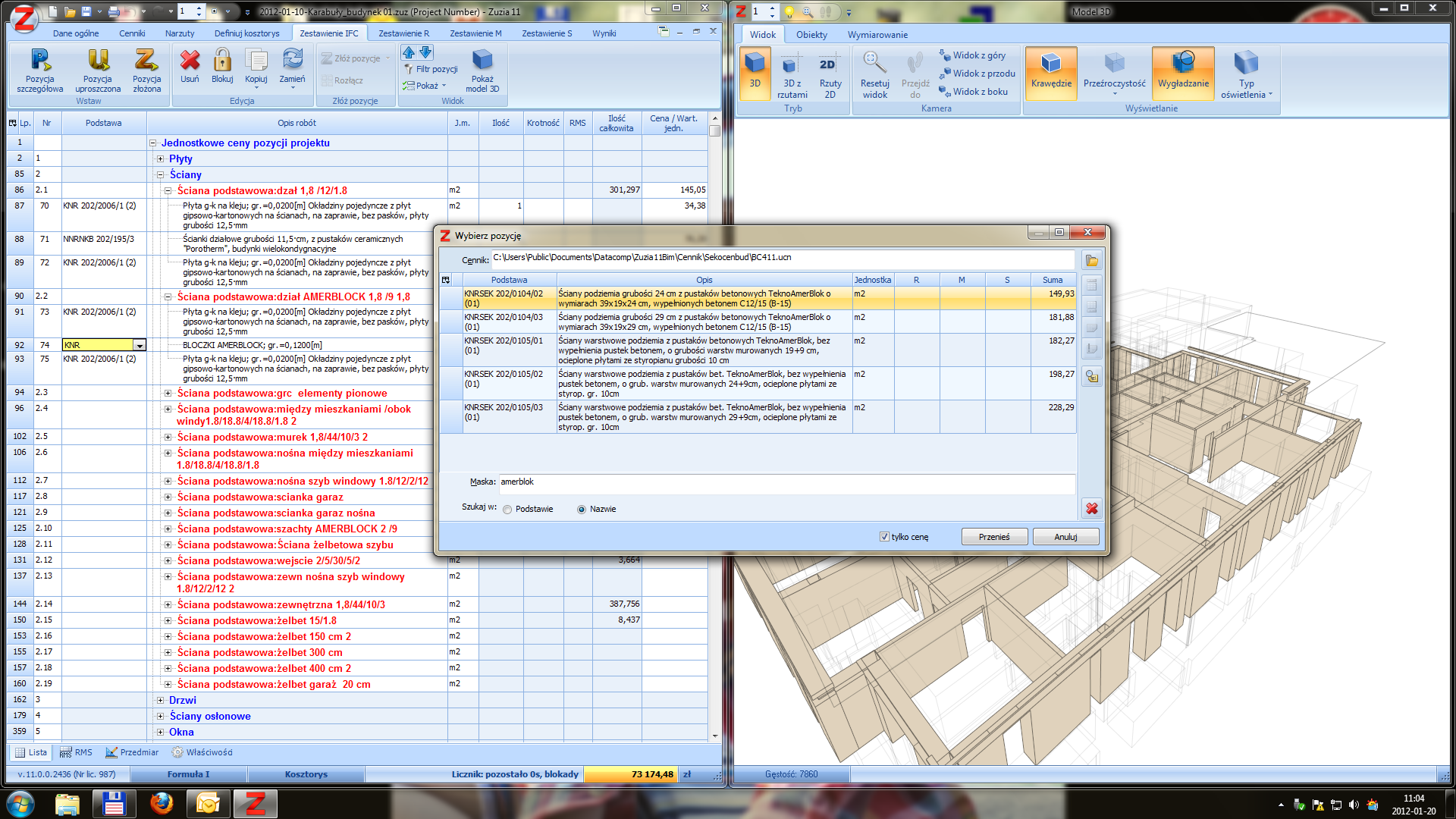
Task: Switch to Obiekty tab in Model 3D
Action: [x=811, y=35]
